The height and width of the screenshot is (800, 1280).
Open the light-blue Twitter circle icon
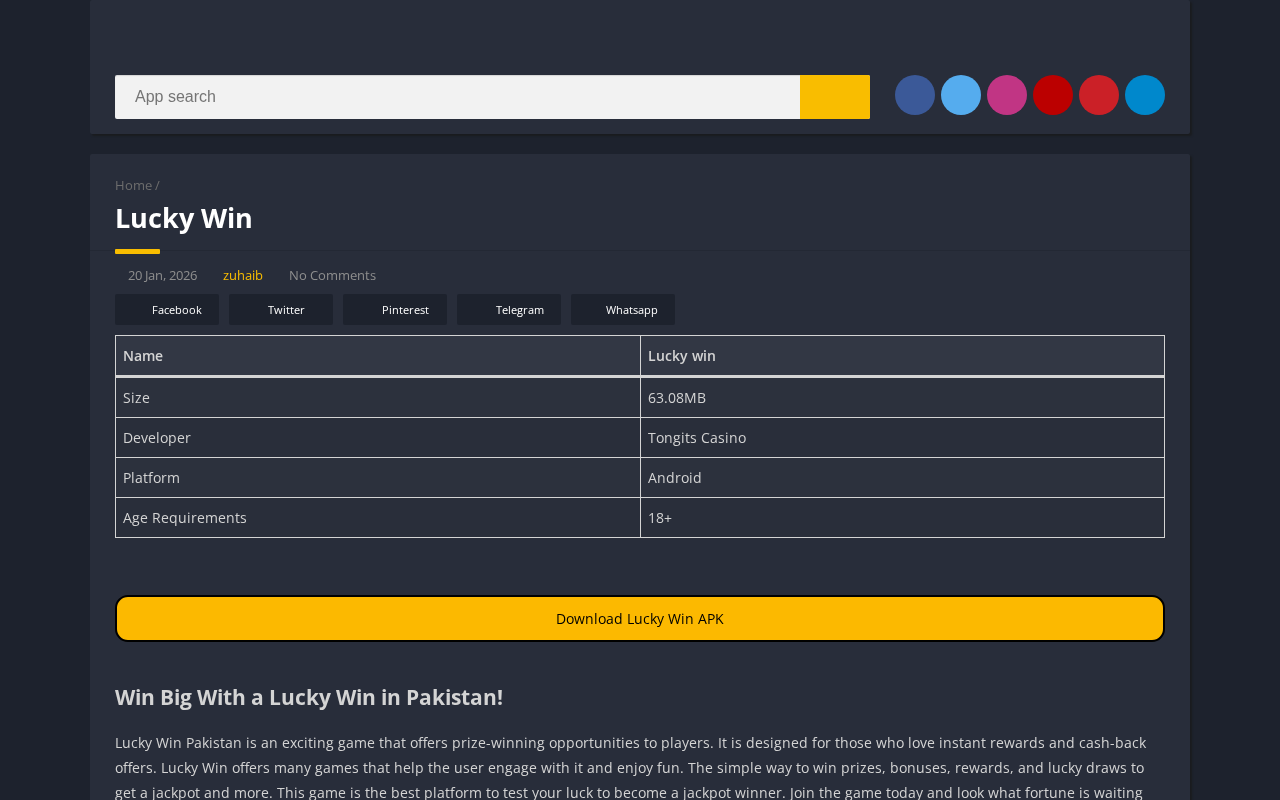click(961, 95)
